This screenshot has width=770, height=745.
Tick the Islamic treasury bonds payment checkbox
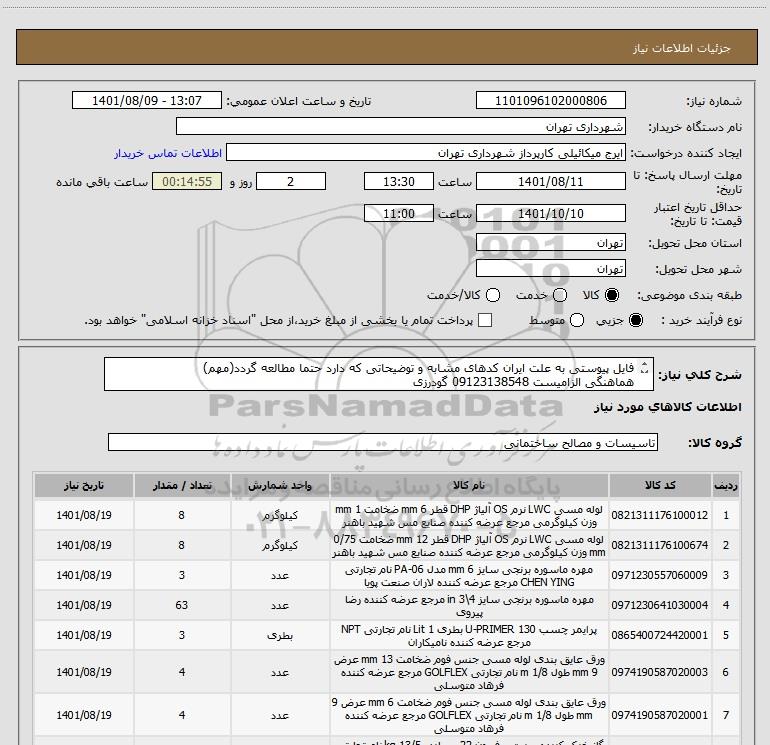point(485,320)
